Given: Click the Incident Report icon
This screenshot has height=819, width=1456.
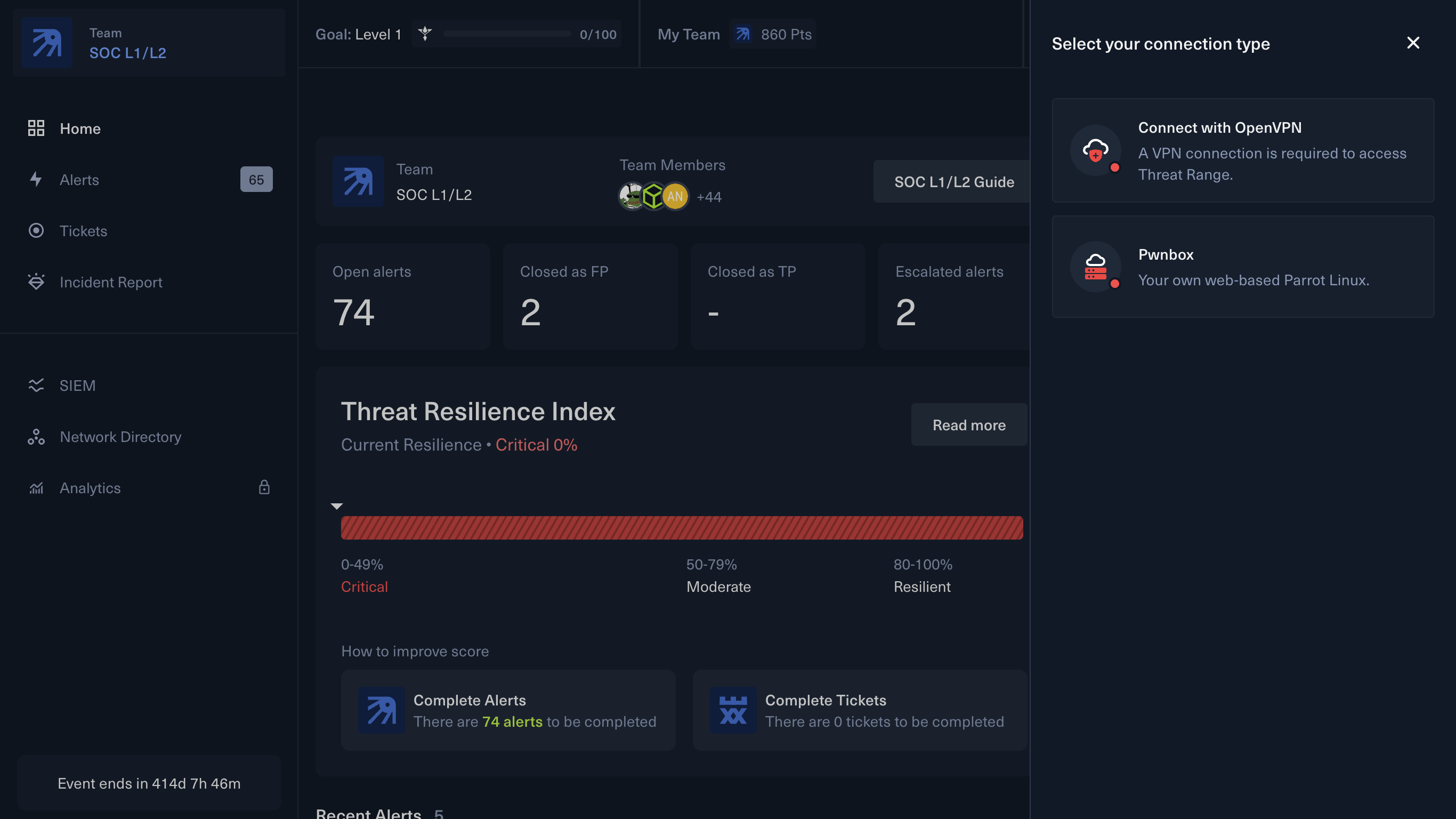Looking at the screenshot, I should [36, 282].
